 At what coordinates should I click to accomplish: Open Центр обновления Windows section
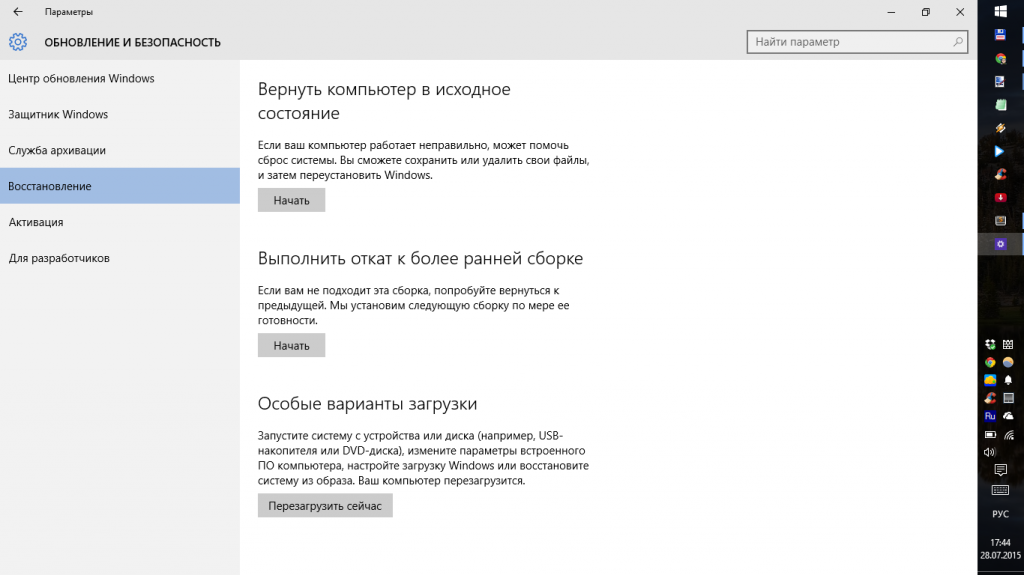pyautogui.click(x=120, y=78)
